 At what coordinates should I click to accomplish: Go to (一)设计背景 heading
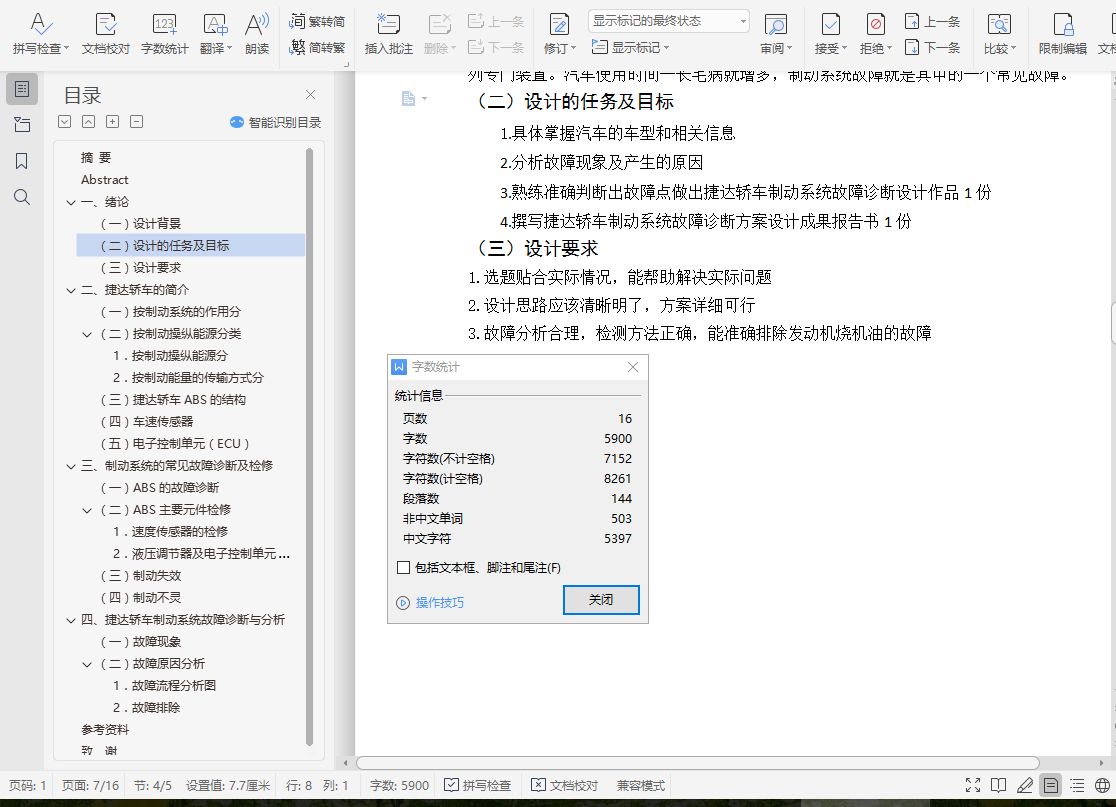(141, 224)
